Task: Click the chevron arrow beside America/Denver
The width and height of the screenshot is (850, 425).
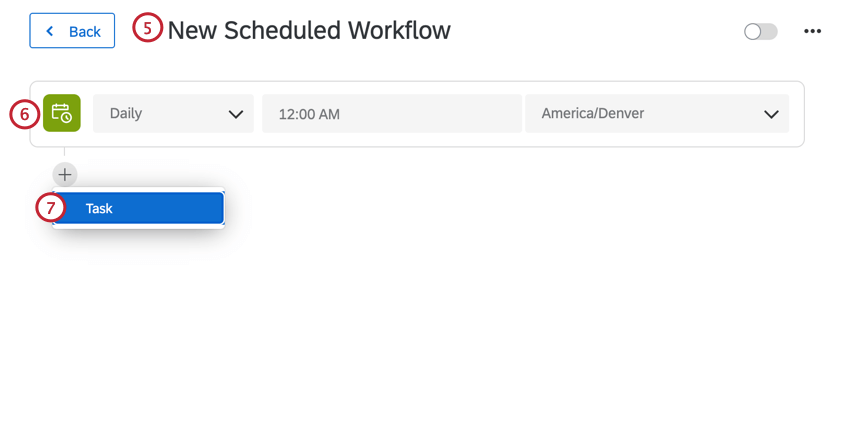Action: pos(771,114)
